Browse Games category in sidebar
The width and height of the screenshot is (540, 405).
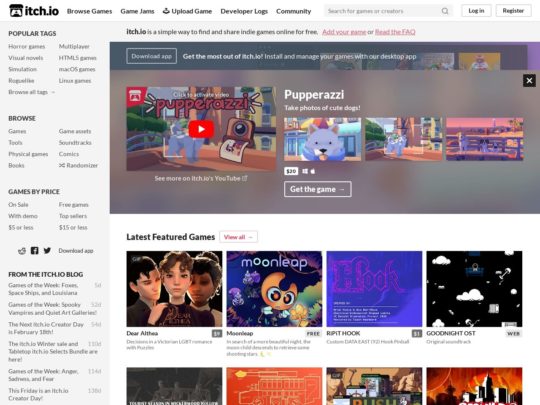point(17,131)
